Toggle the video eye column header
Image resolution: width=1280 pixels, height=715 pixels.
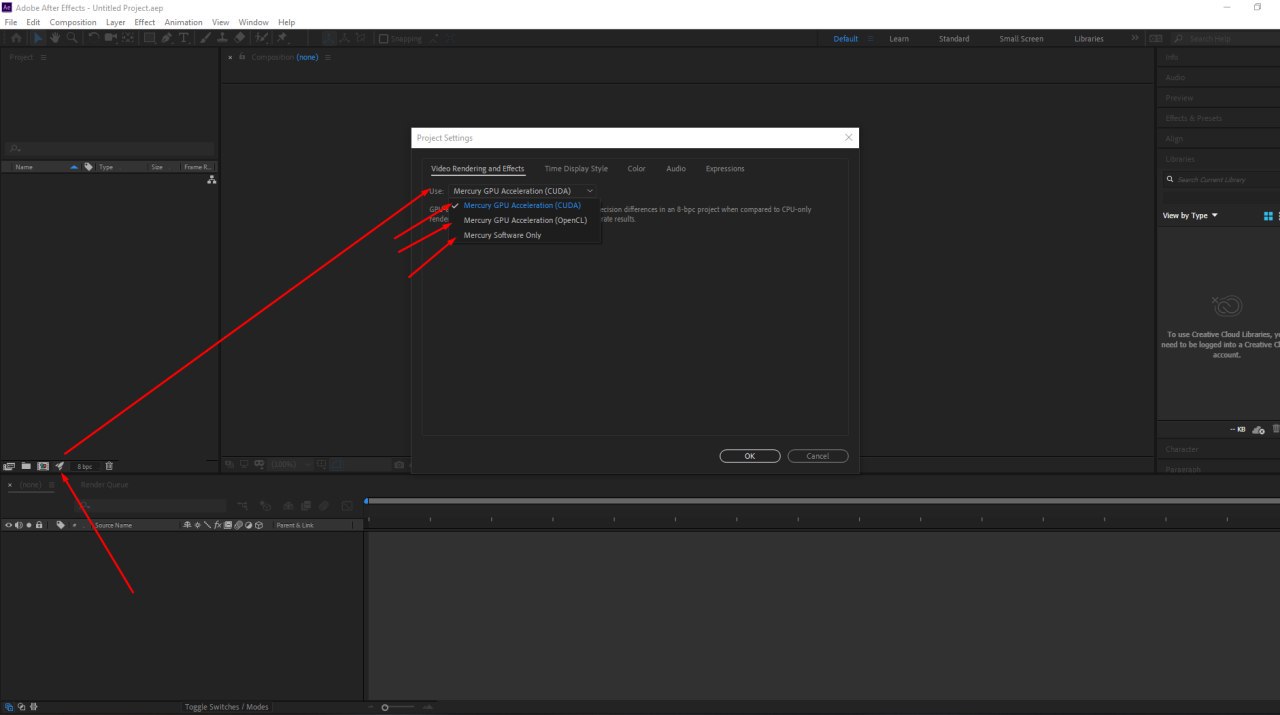[9, 525]
